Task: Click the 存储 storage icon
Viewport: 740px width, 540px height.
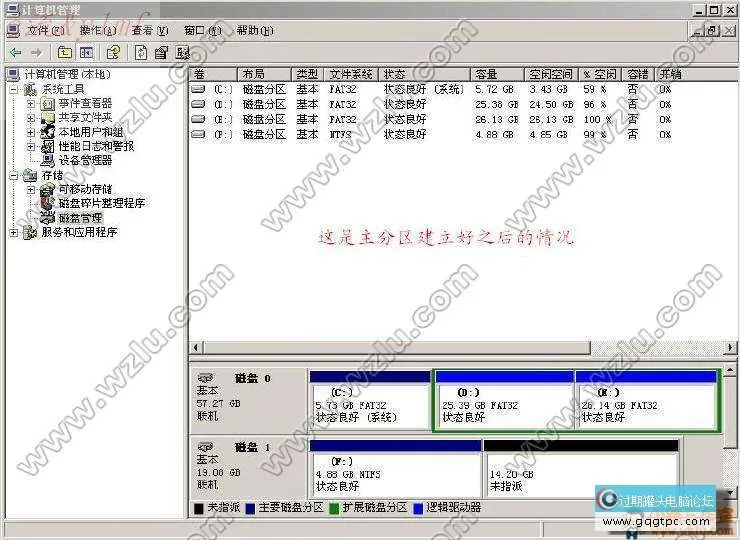Action: point(30,175)
